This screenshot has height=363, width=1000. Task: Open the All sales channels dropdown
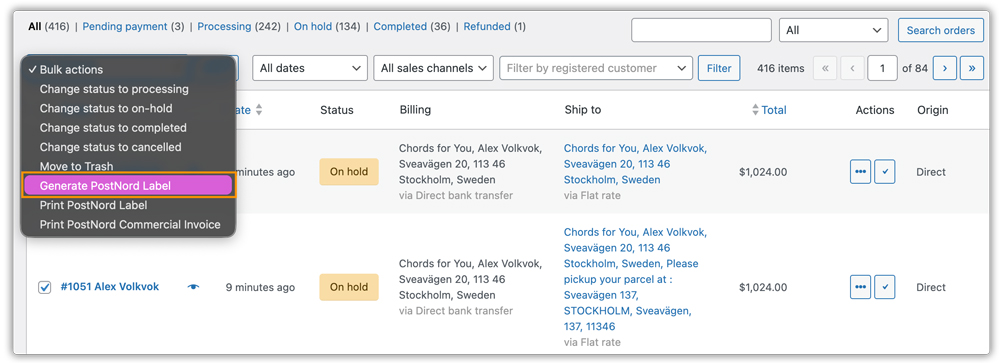tap(434, 68)
